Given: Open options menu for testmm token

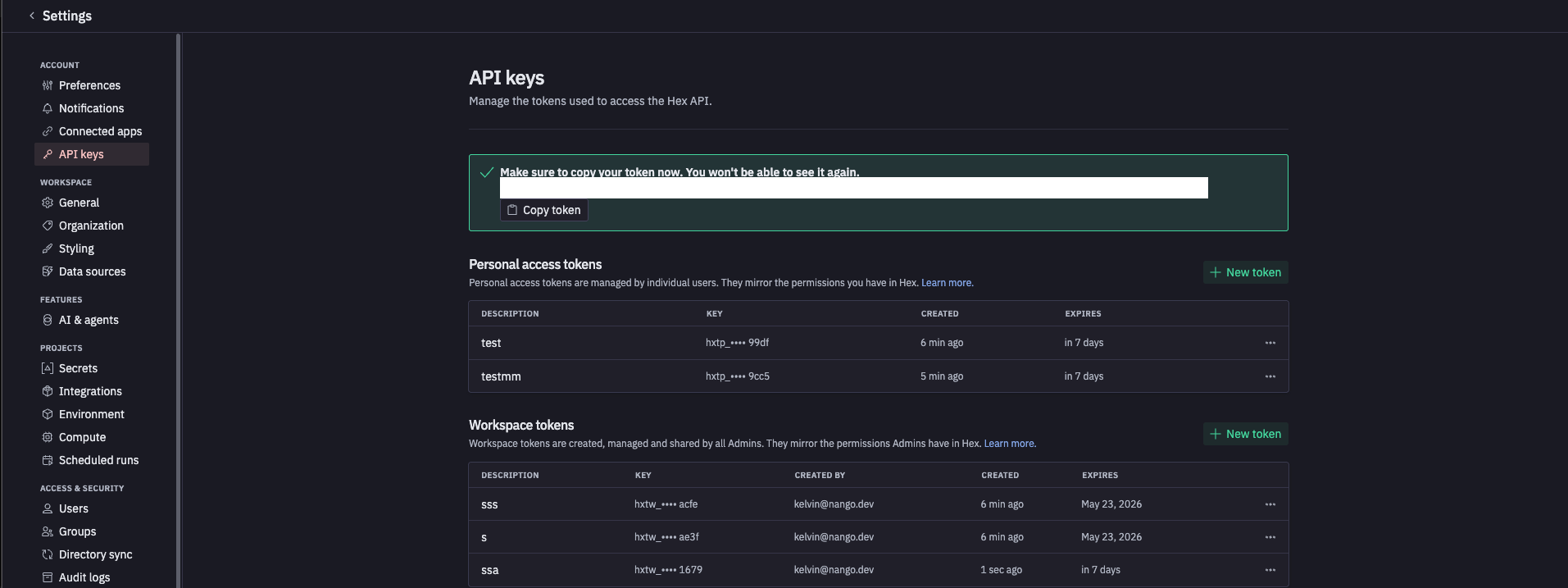Looking at the screenshot, I should coord(1270,376).
